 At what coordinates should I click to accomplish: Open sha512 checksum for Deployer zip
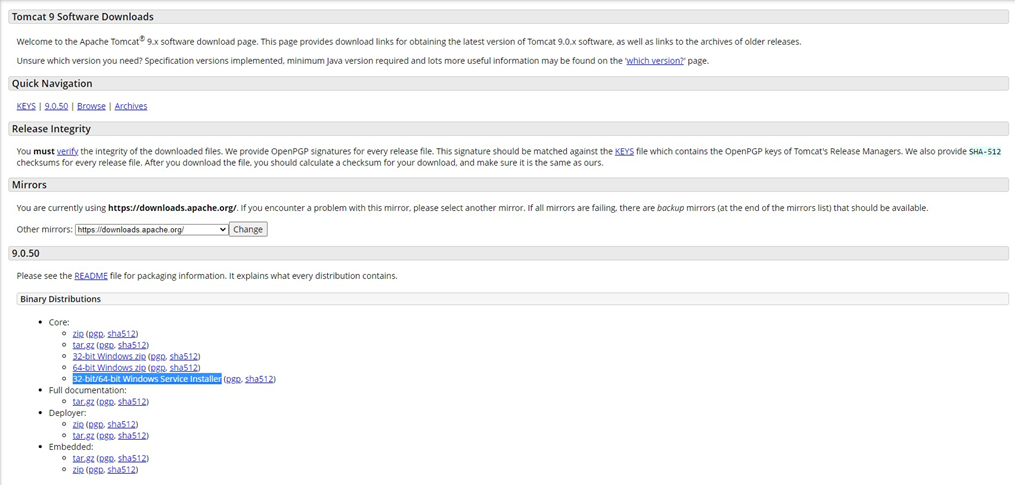point(122,424)
